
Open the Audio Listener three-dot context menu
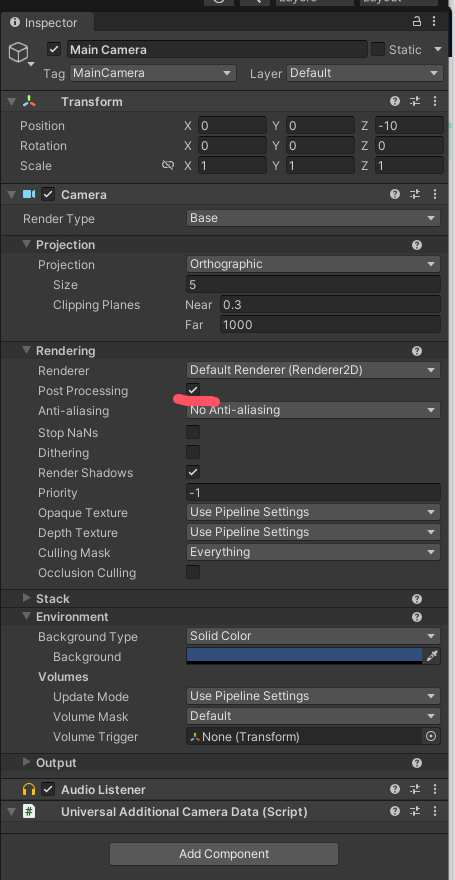434,789
